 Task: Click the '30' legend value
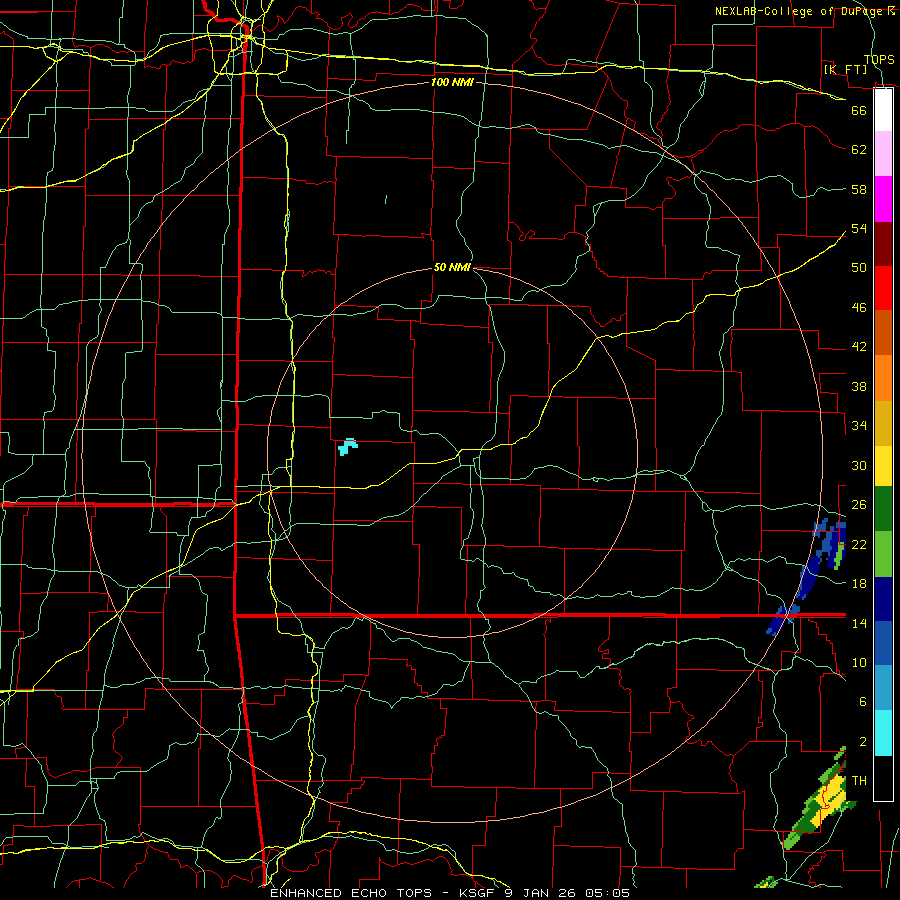pos(859,465)
